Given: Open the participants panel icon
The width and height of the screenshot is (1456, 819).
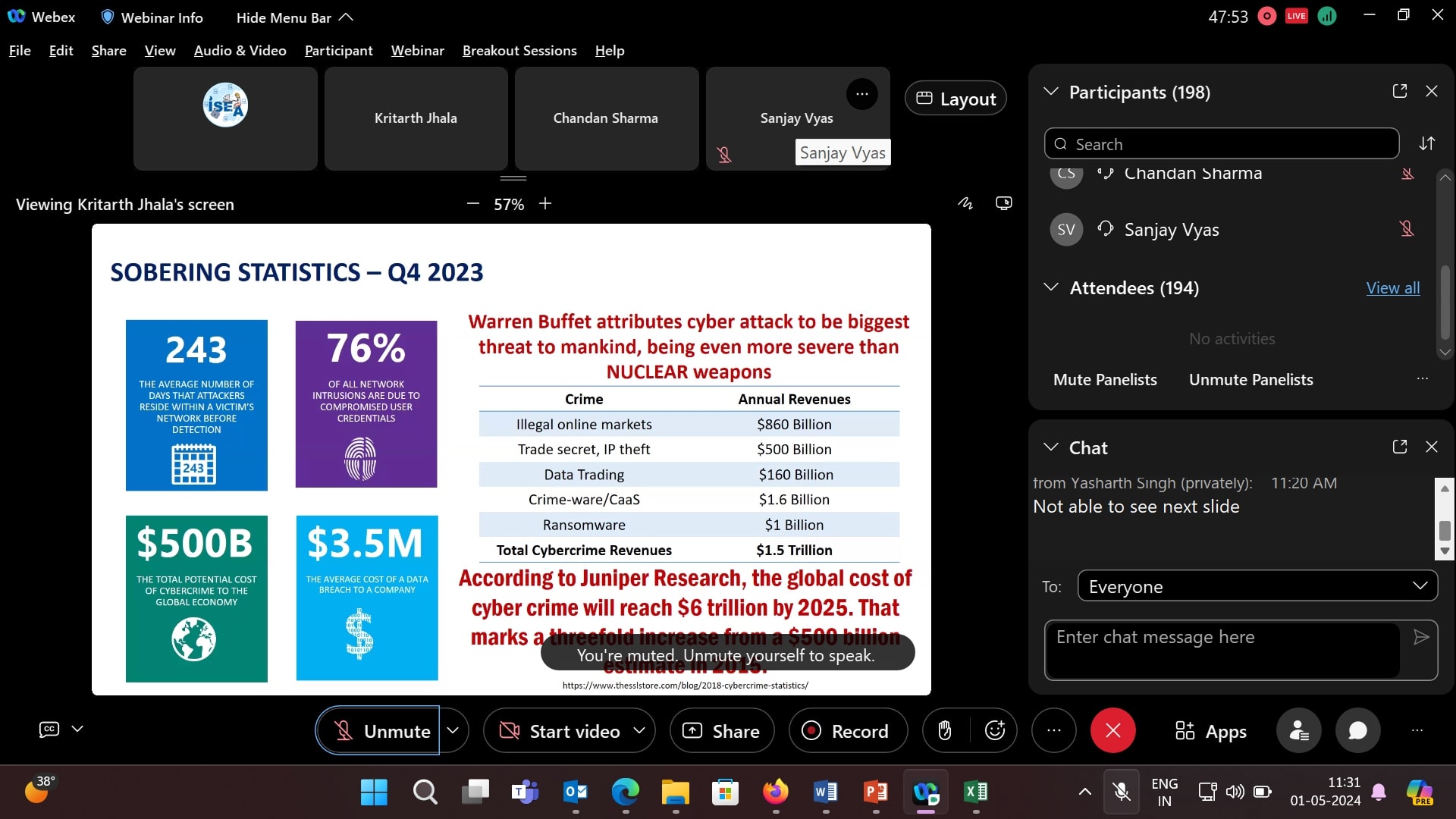Looking at the screenshot, I should tap(1299, 731).
